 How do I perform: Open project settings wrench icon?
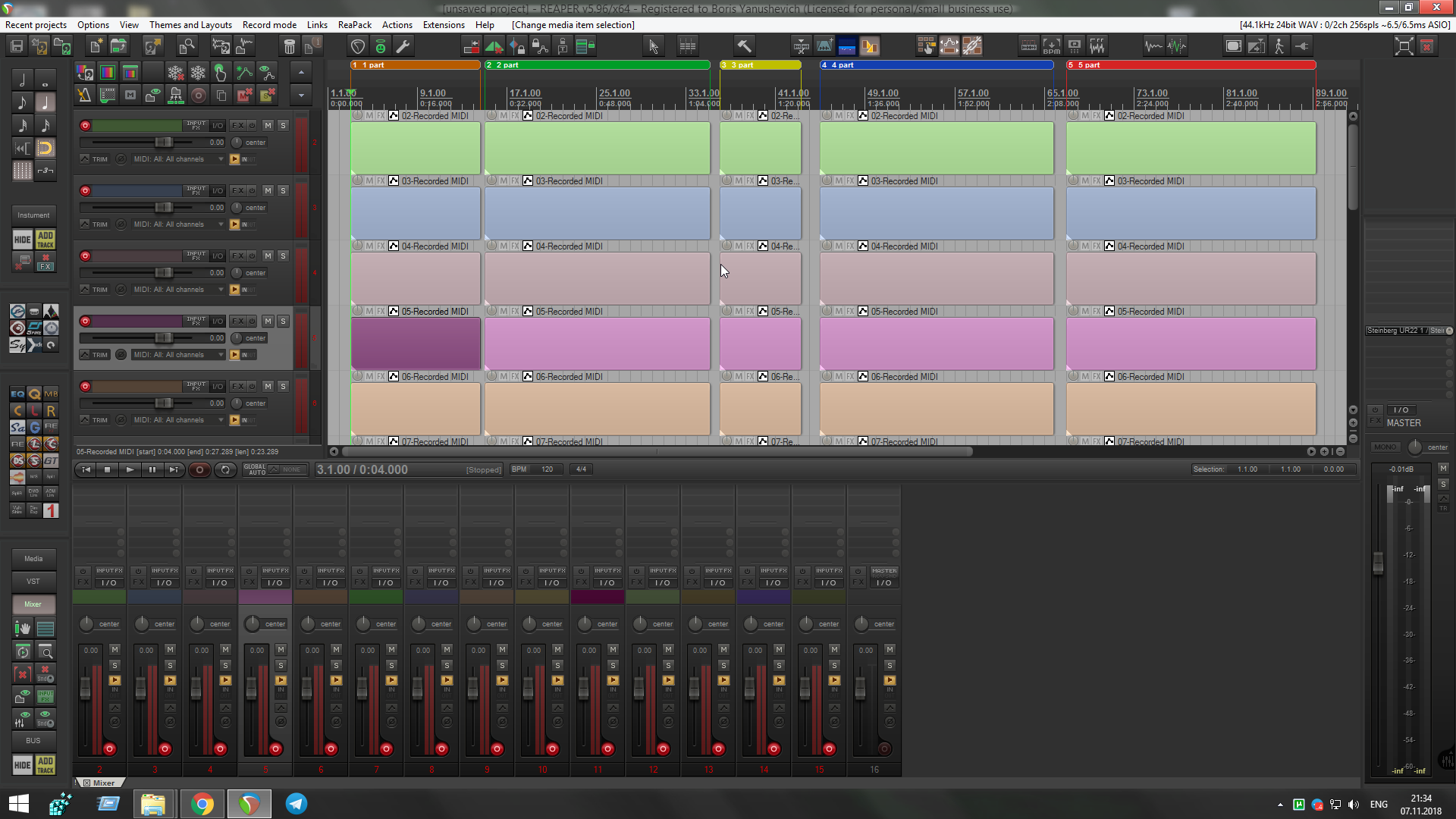(x=403, y=46)
